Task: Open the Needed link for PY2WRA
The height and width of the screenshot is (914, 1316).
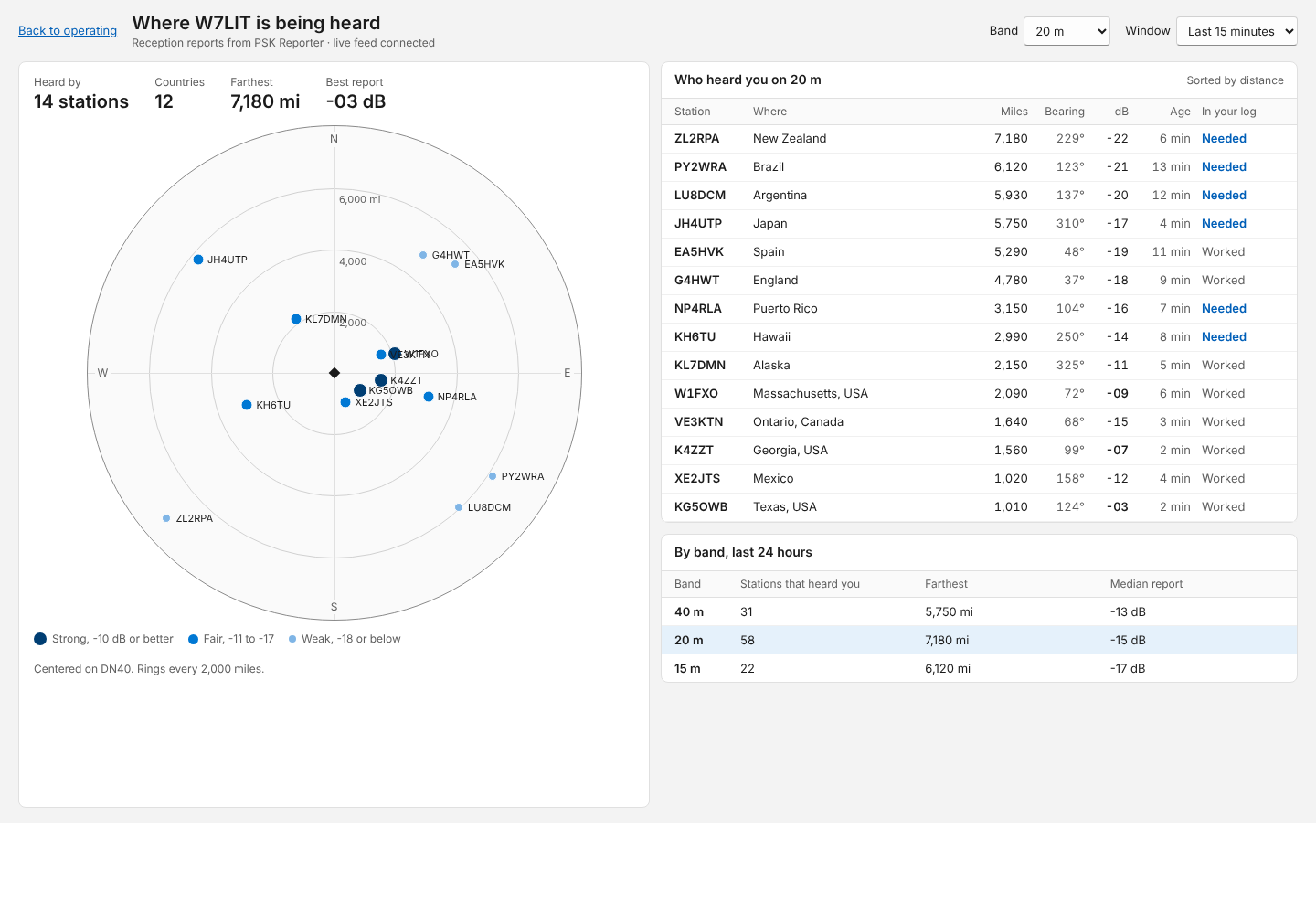Action: click(x=1224, y=167)
